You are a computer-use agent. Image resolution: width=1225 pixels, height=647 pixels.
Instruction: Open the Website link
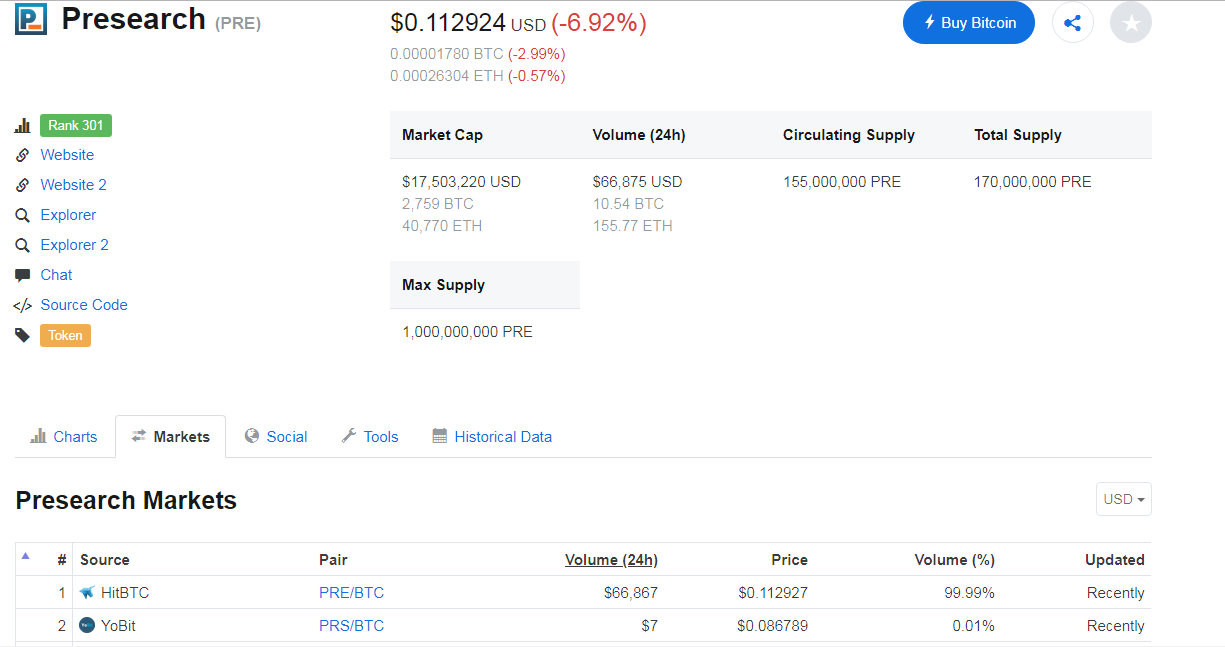click(67, 155)
